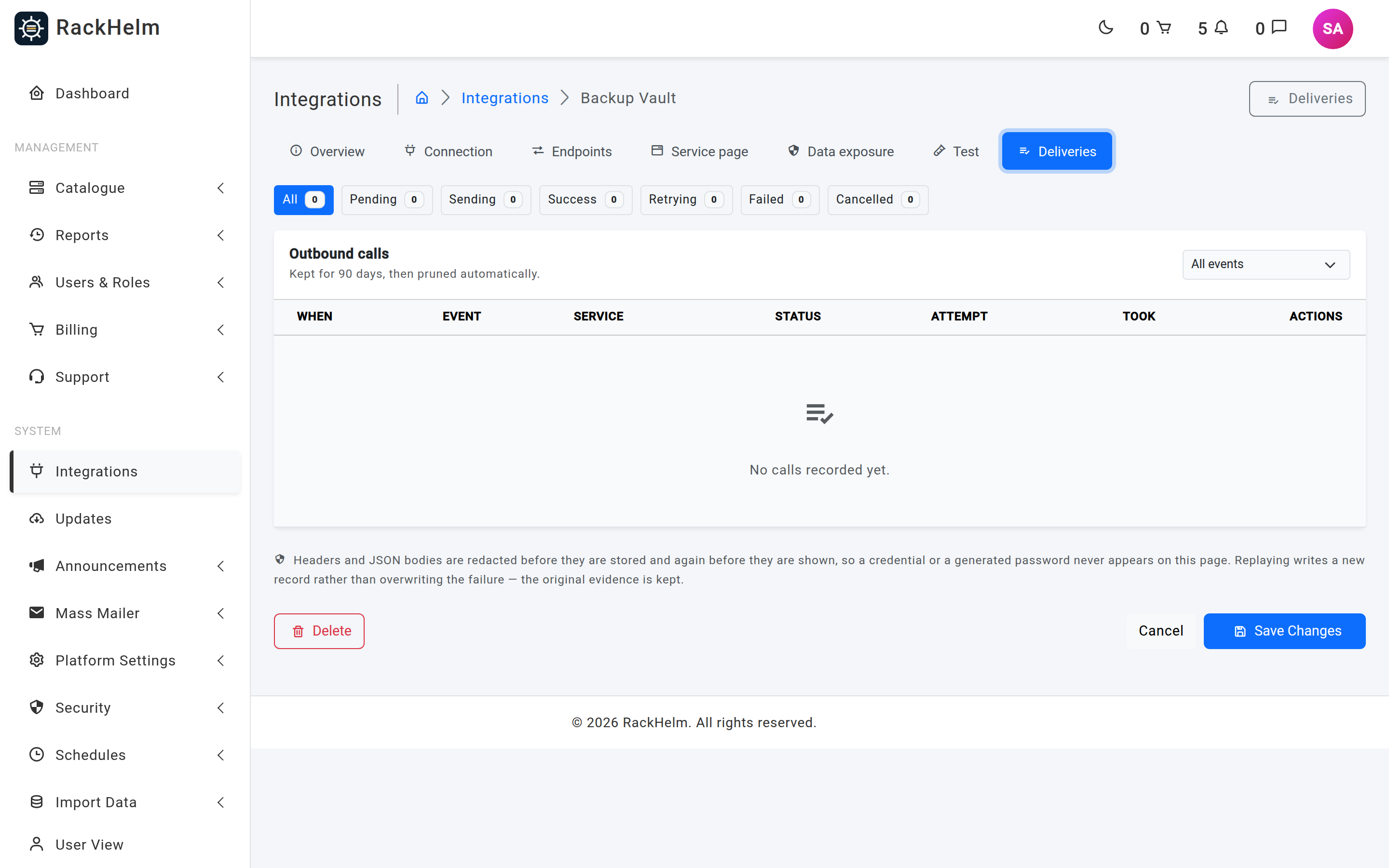Click the top-right Deliveries button
Viewport: 1389px width, 868px height.
(1307, 99)
